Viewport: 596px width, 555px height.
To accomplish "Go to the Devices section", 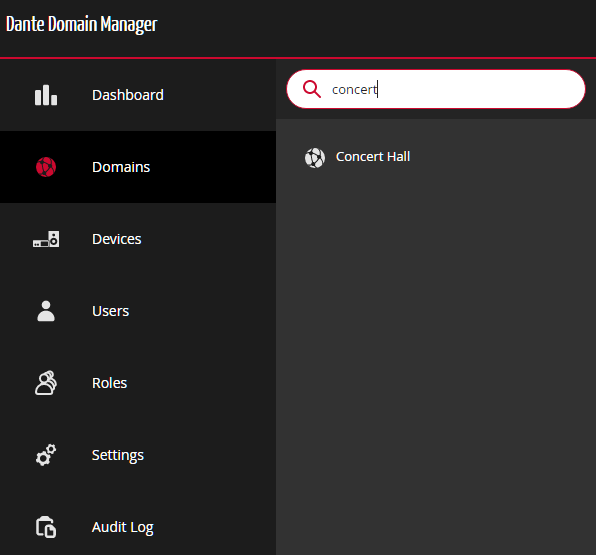I will pos(117,239).
